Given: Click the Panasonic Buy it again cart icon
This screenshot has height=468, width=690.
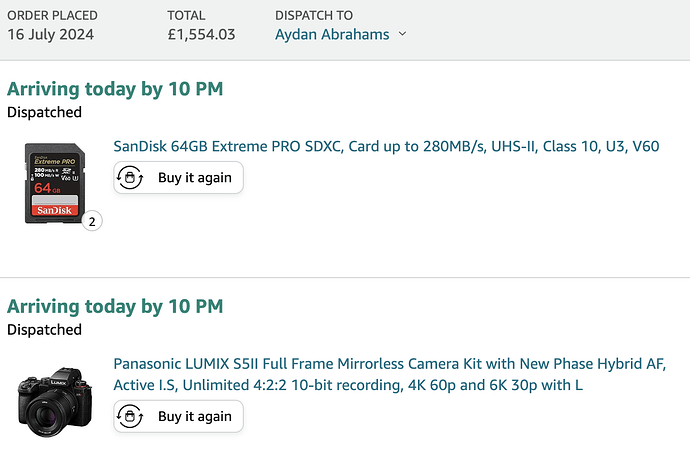Looking at the screenshot, I should (x=129, y=416).
